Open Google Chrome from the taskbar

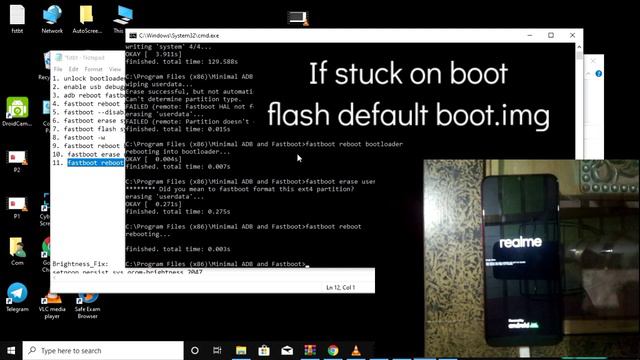click(x=333, y=351)
